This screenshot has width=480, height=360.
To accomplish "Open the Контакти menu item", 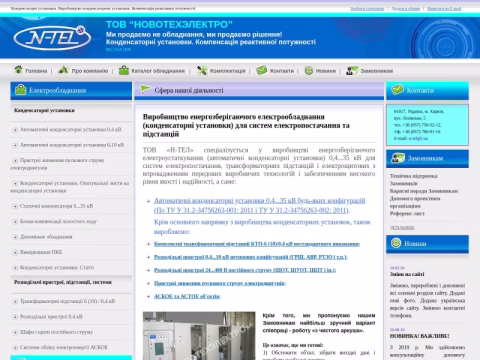I will (x=282, y=71).
